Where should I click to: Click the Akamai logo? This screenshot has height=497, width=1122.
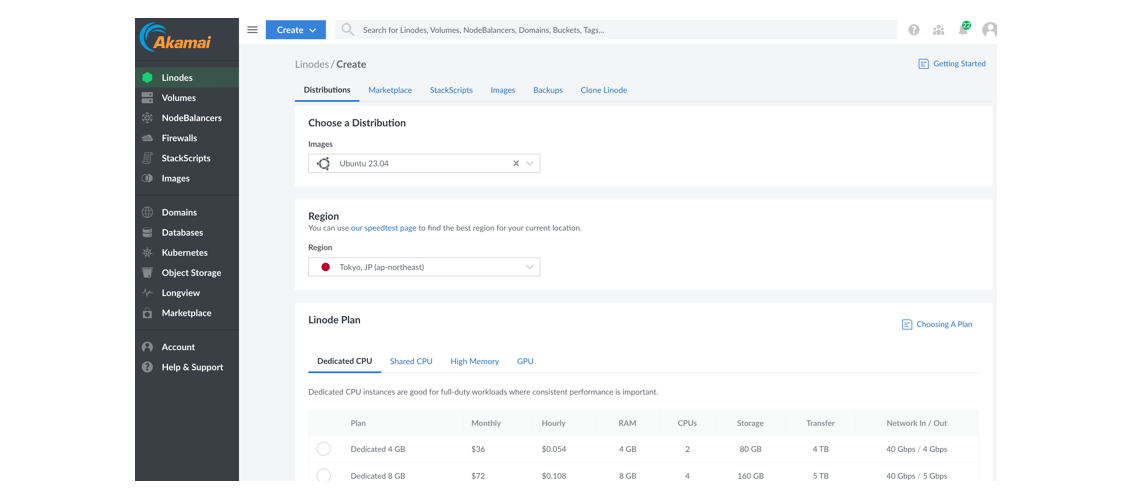click(x=175, y=37)
